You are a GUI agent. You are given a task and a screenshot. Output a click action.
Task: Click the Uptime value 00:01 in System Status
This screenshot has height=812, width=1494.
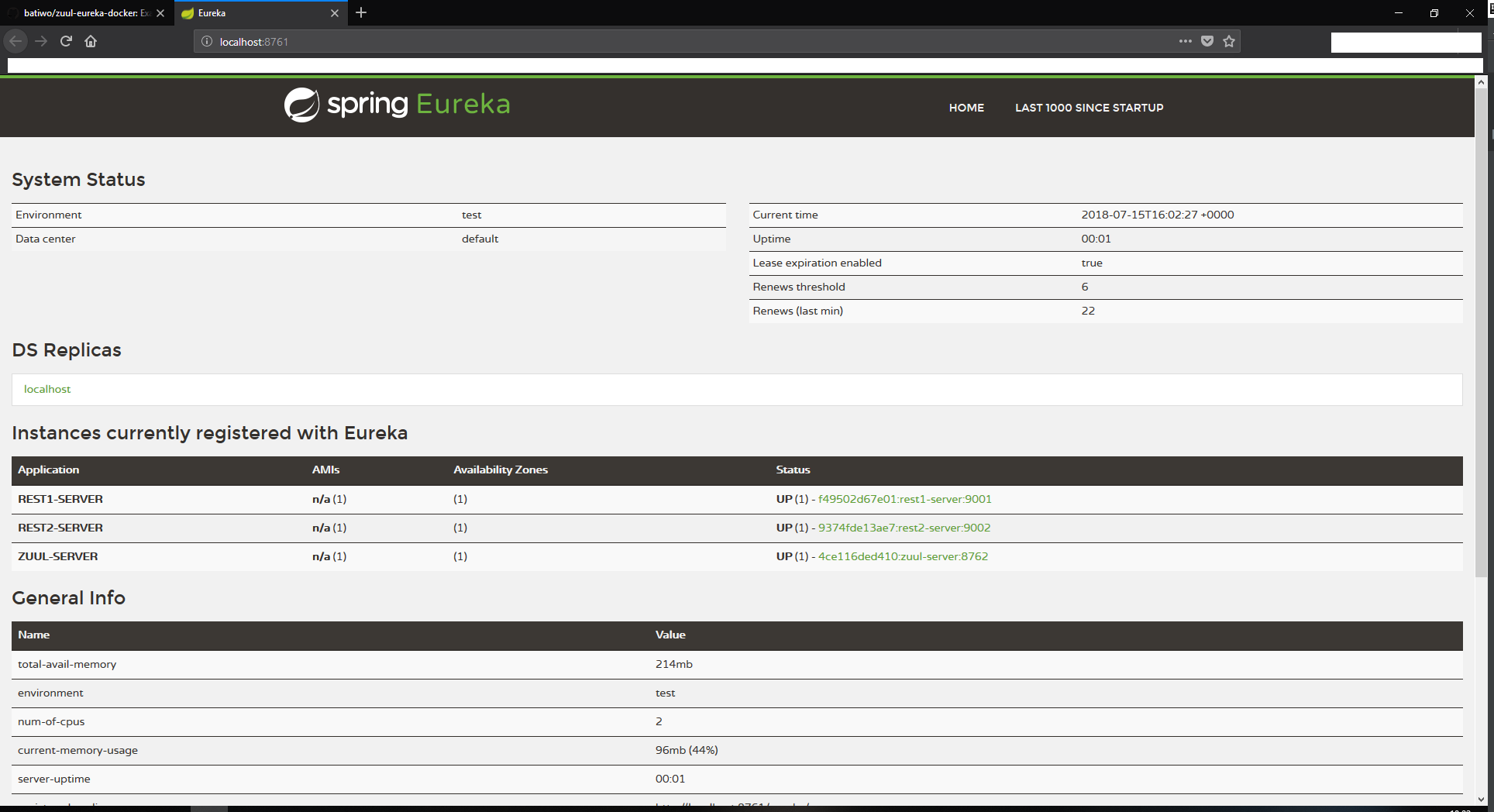tap(1096, 239)
